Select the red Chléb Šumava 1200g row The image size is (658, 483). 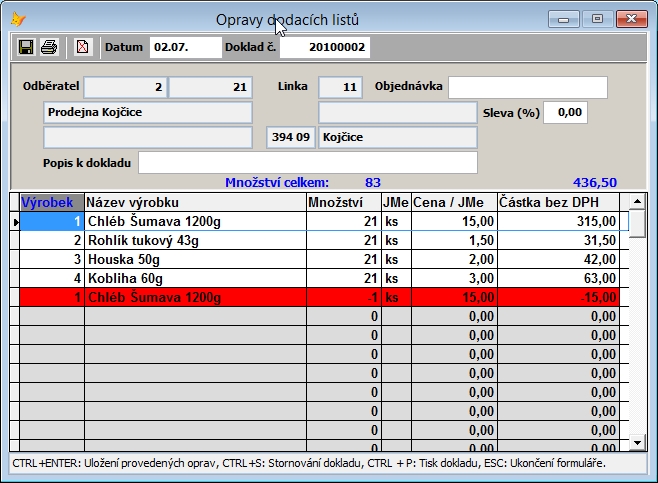319,297
